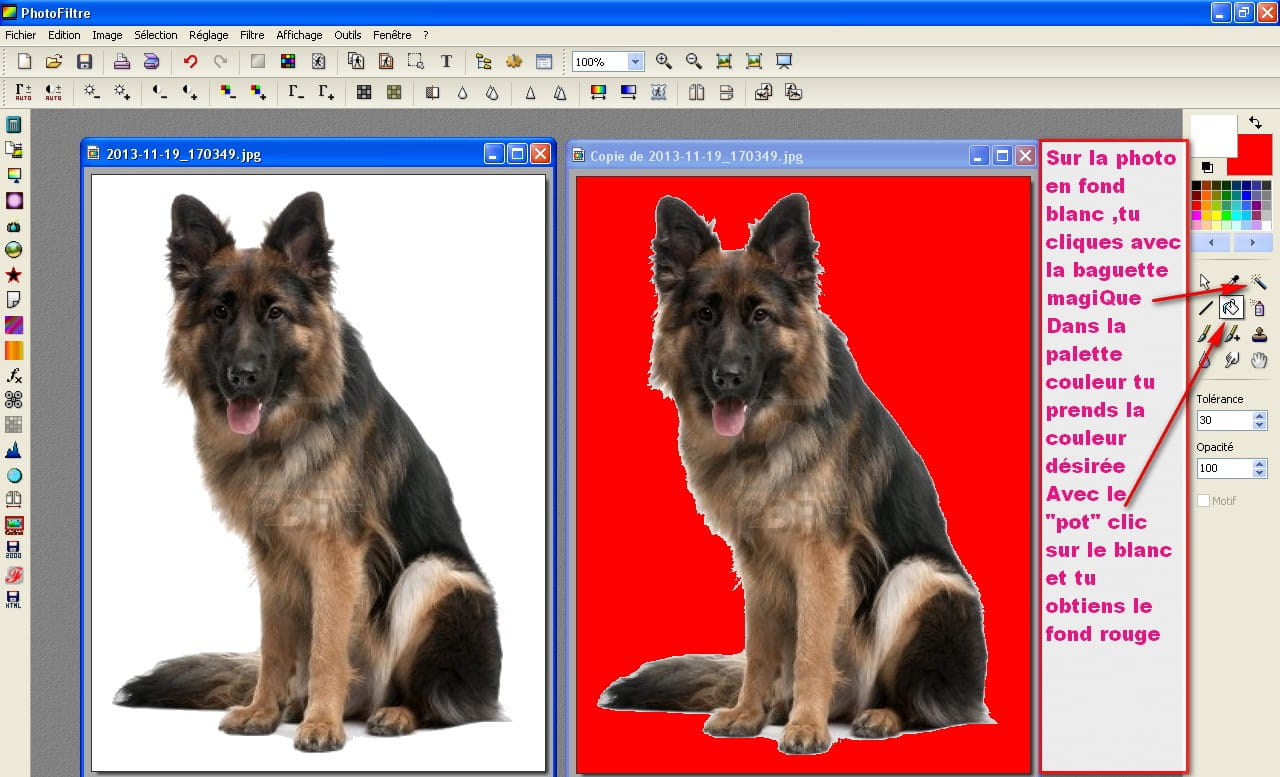This screenshot has height=777, width=1280.
Task: Open a file using the folder icon
Action: tap(54, 62)
